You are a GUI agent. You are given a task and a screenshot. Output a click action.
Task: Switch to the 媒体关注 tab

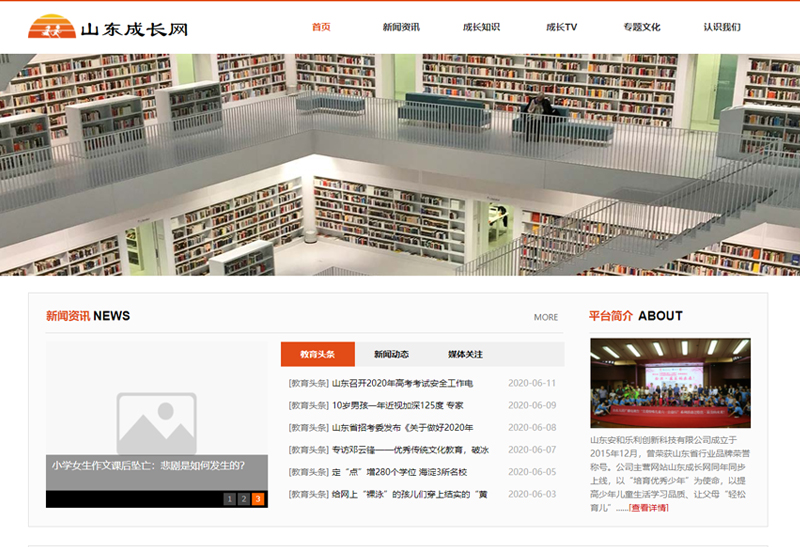pyautogui.click(x=465, y=354)
